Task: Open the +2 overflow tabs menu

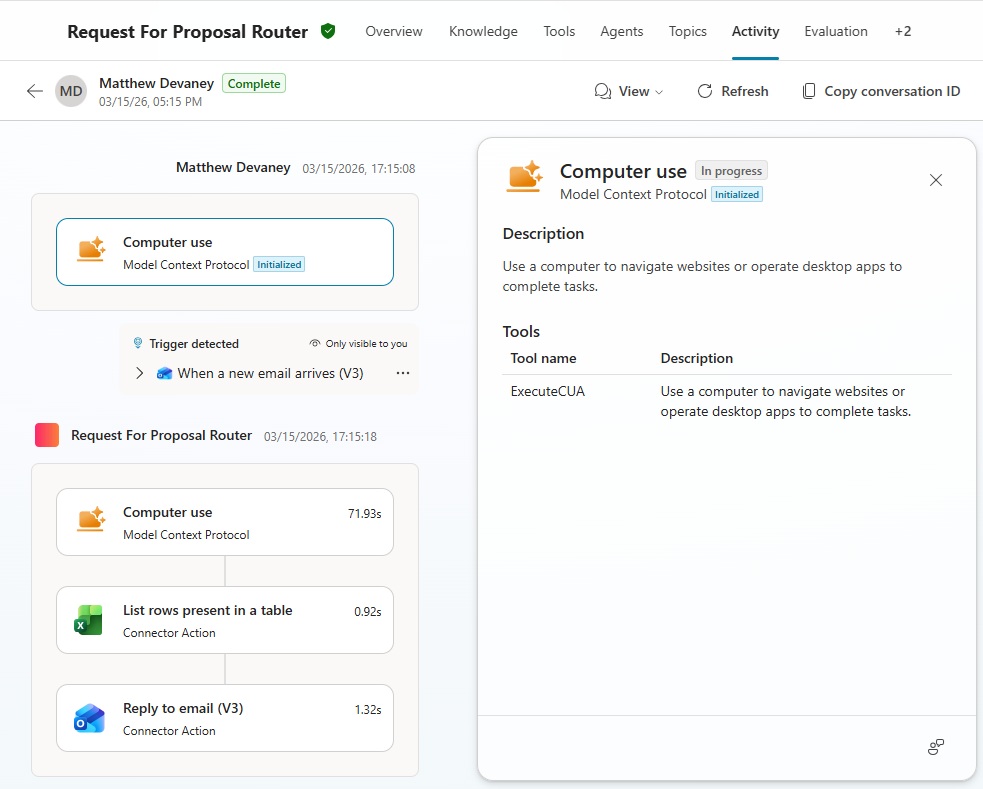Action: tap(902, 31)
